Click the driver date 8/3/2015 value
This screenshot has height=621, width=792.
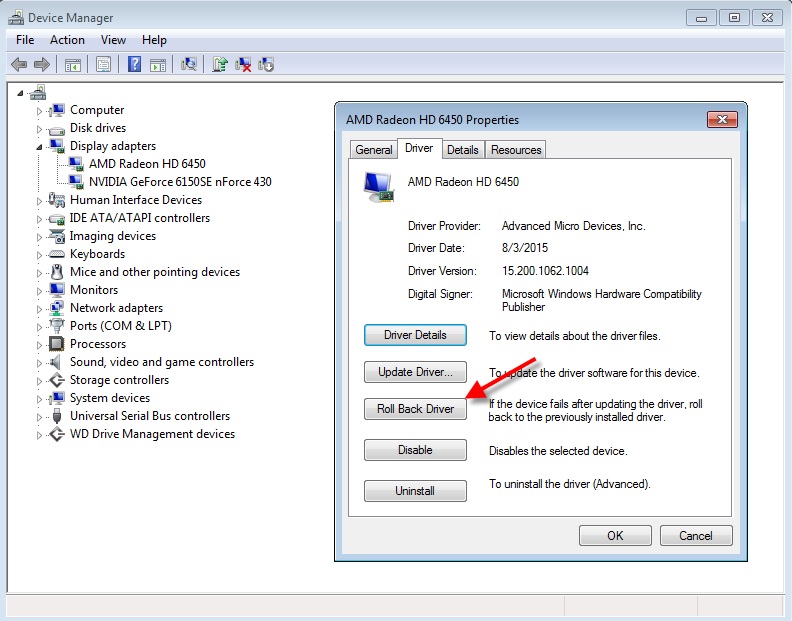coord(525,248)
